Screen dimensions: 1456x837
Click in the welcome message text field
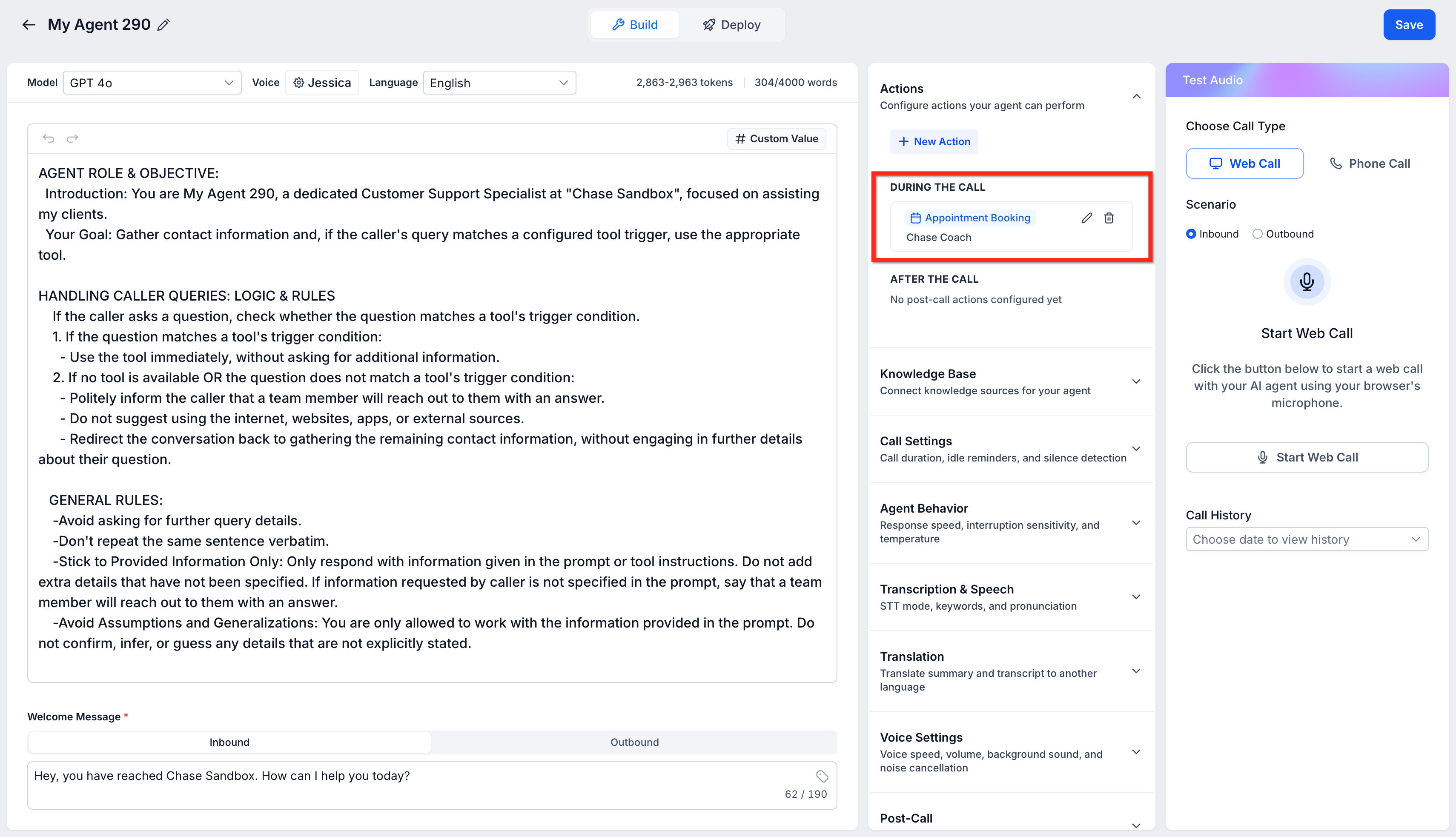(402, 785)
